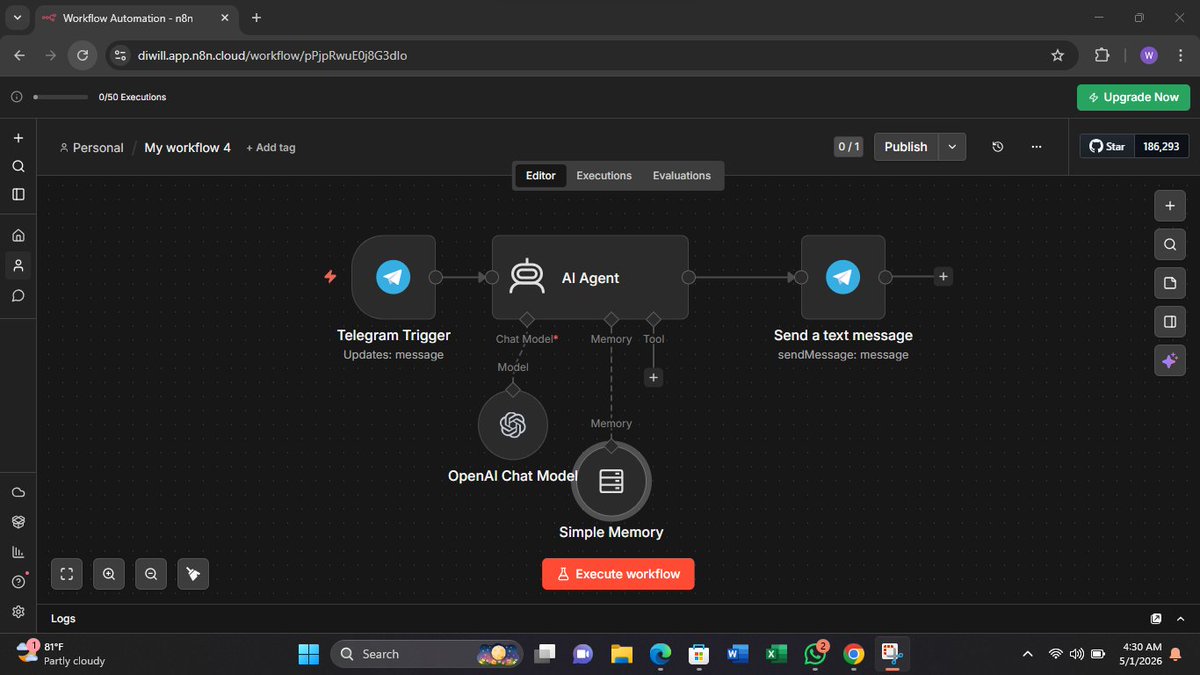Image resolution: width=1200 pixels, height=675 pixels.
Task: Switch to the Executions tab
Action: pos(604,175)
